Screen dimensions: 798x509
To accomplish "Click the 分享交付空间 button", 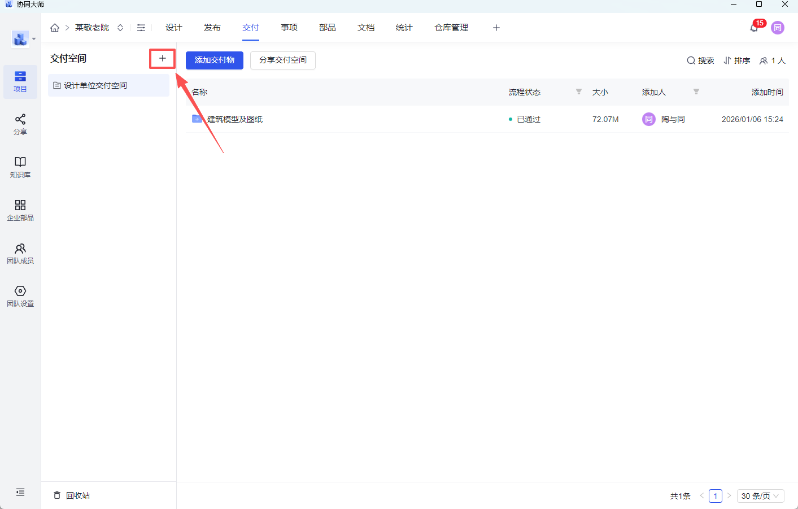I will coord(282,60).
